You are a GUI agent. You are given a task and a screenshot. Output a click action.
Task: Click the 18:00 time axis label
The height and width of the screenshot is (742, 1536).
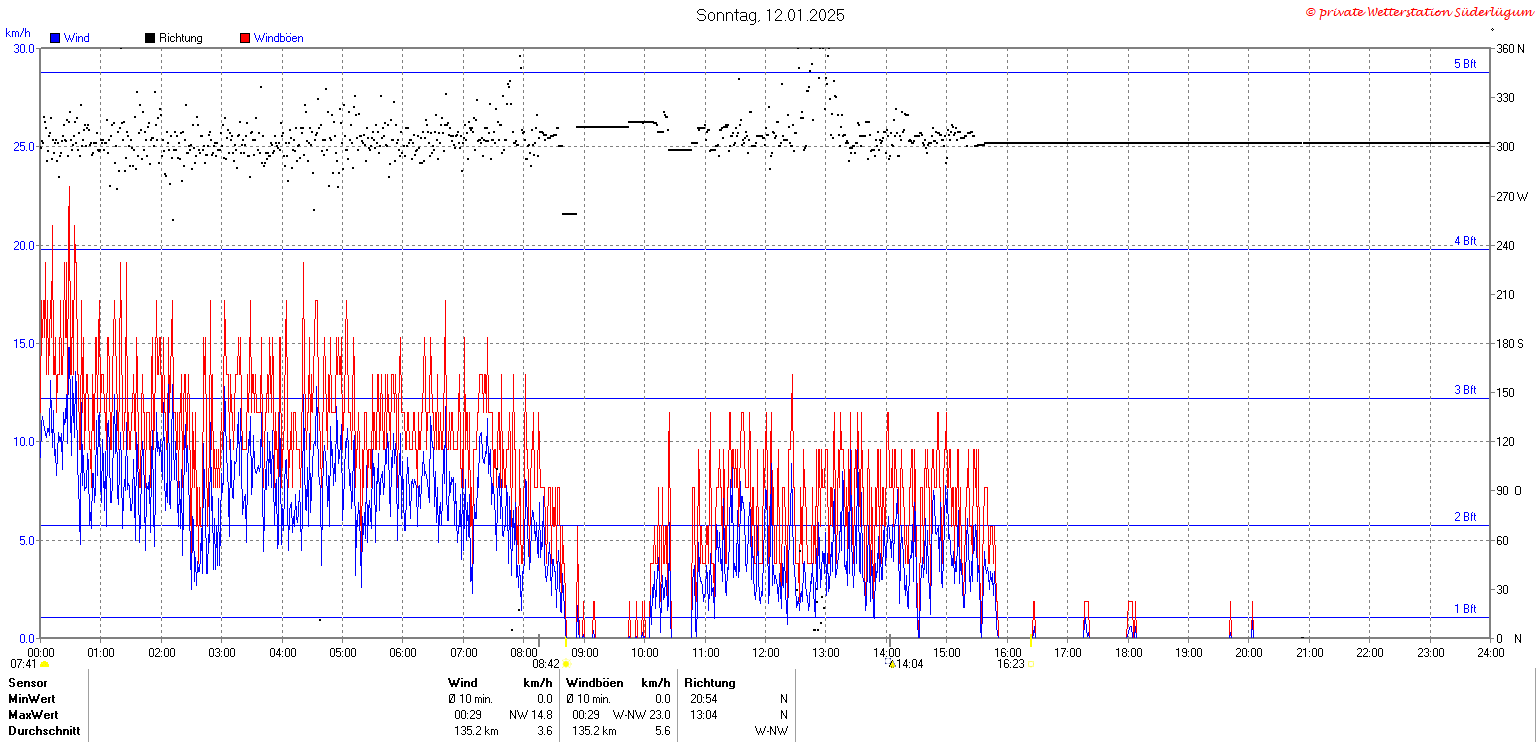click(1129, 652)
